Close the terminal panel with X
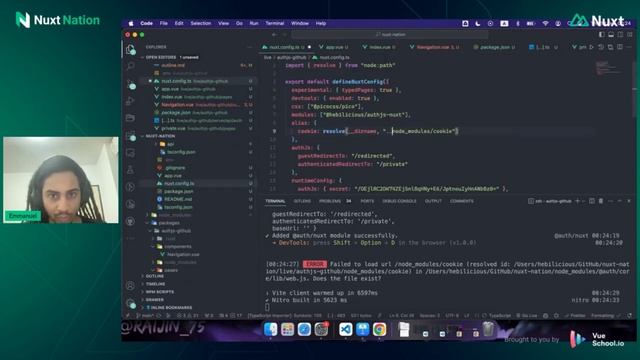Screen dimensions: 640x360 click(629, 201)
